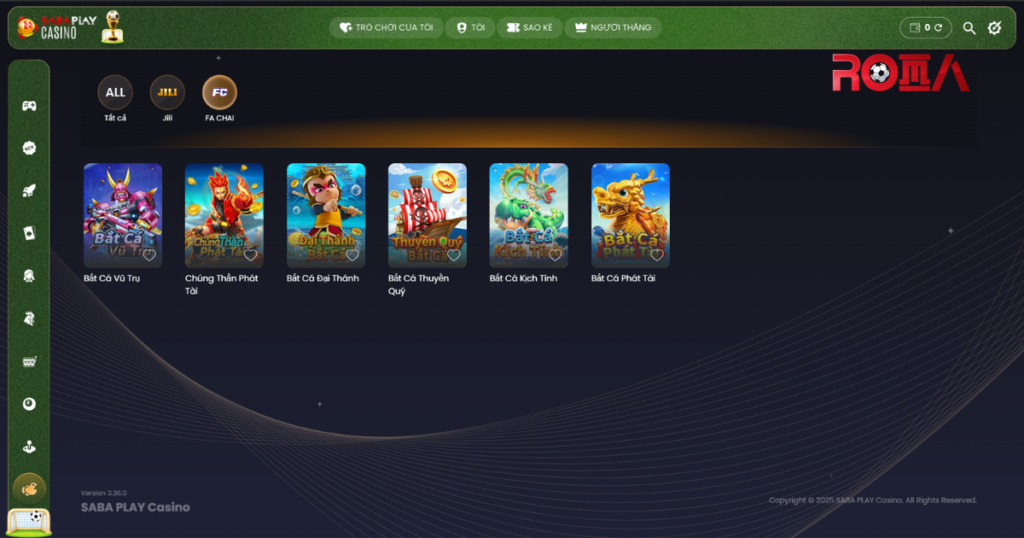
Task: Open the soccer goal icon at sidebar bottom
Action: click(29, 522)
